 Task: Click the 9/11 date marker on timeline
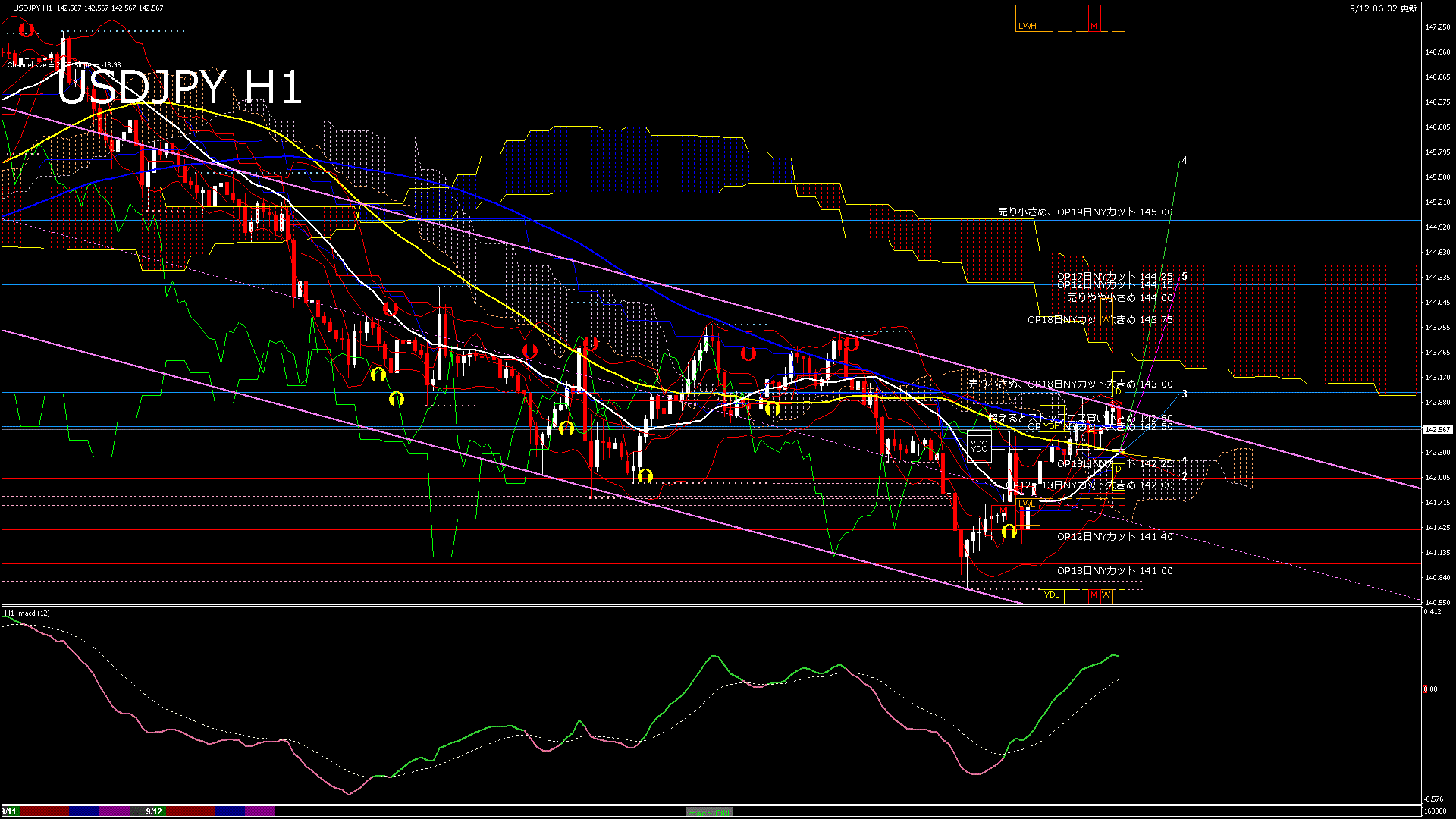9,811
